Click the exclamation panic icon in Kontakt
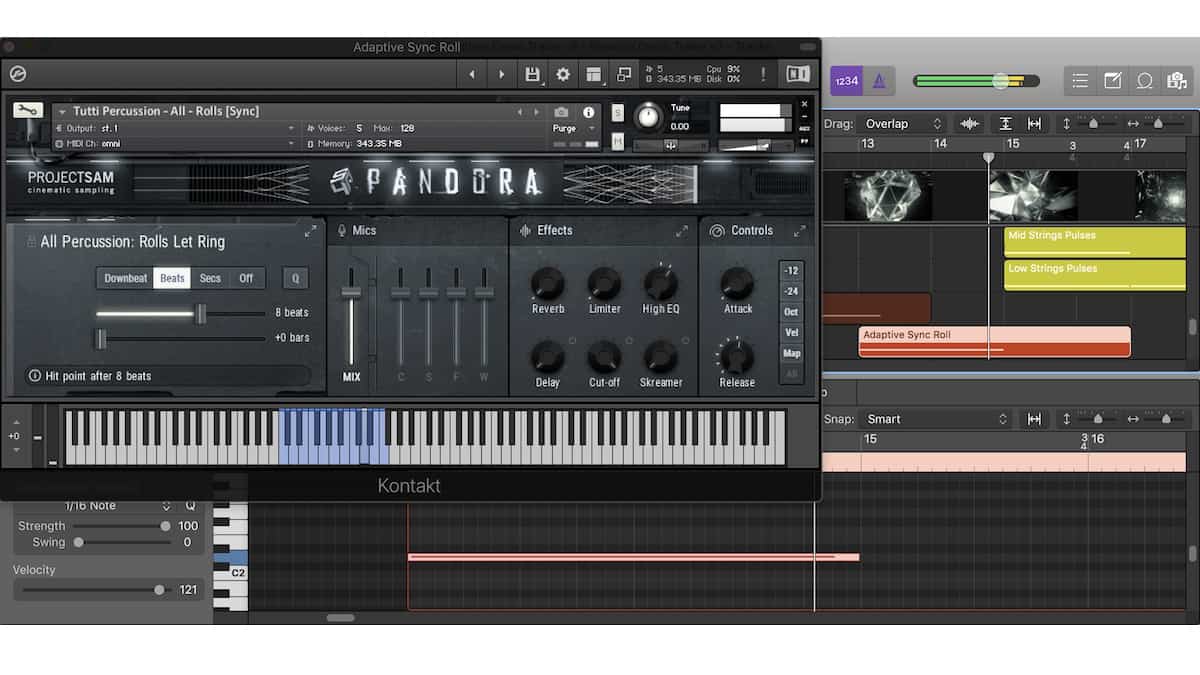This screenshot has width=1200, height=675. 763,74
